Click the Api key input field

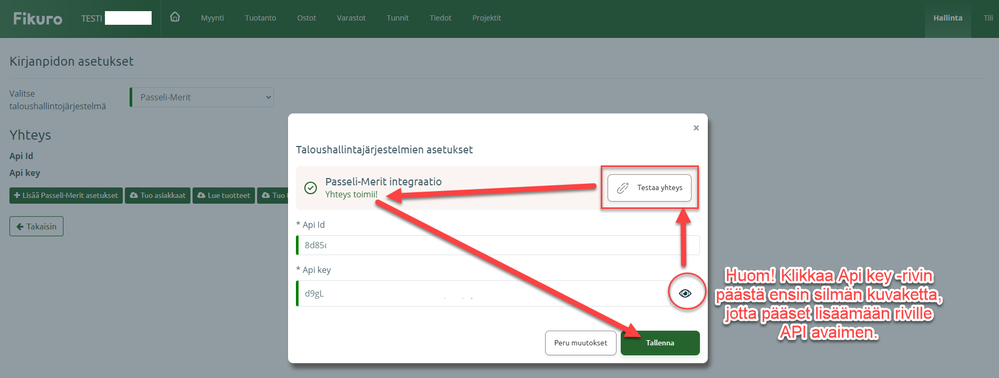(x=498, y=294)
